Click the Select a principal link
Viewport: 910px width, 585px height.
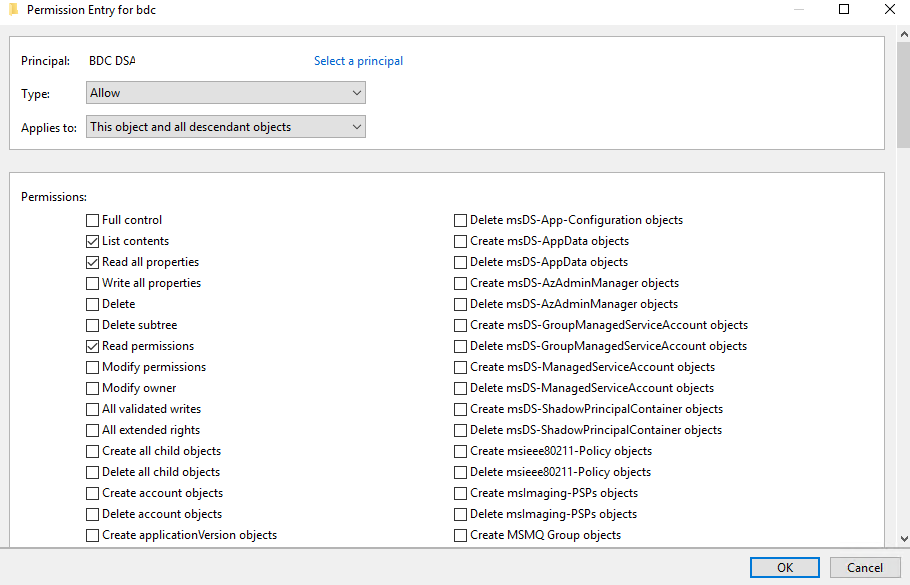click(x=358, y=61)
